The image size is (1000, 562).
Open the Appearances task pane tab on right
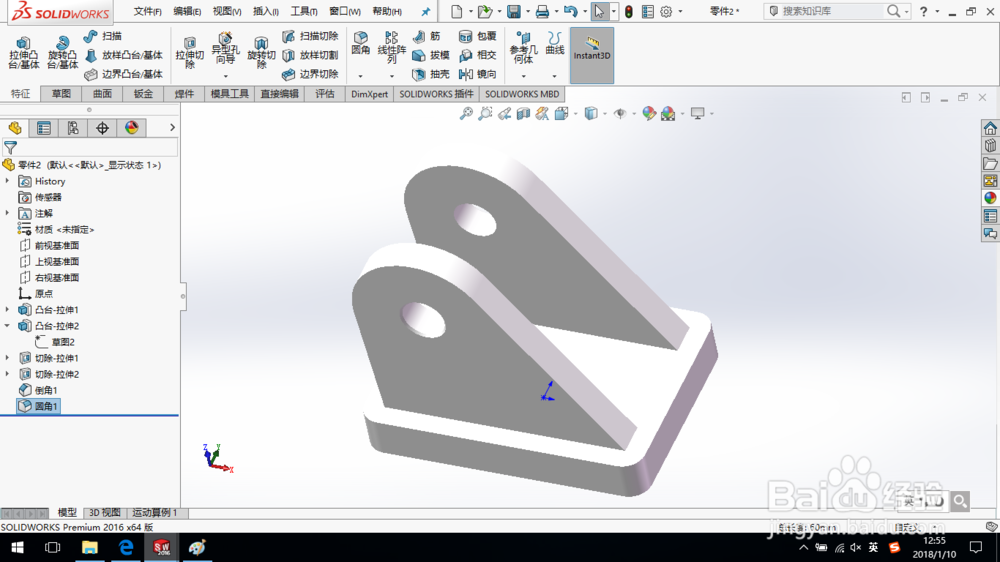(x=990, y=198)
